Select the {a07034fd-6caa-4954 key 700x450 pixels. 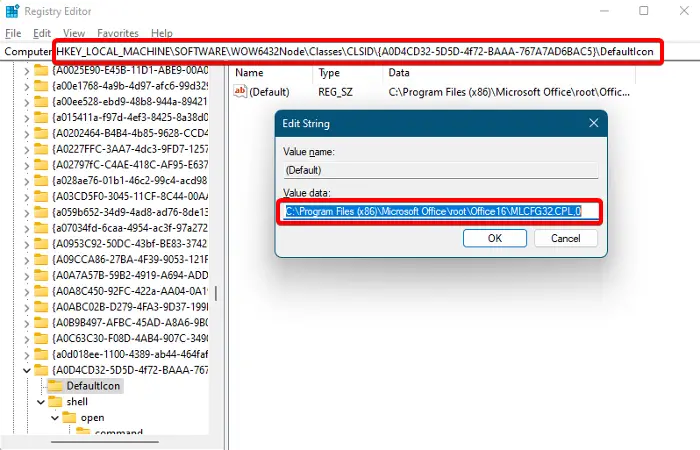(x=130, y=228)
